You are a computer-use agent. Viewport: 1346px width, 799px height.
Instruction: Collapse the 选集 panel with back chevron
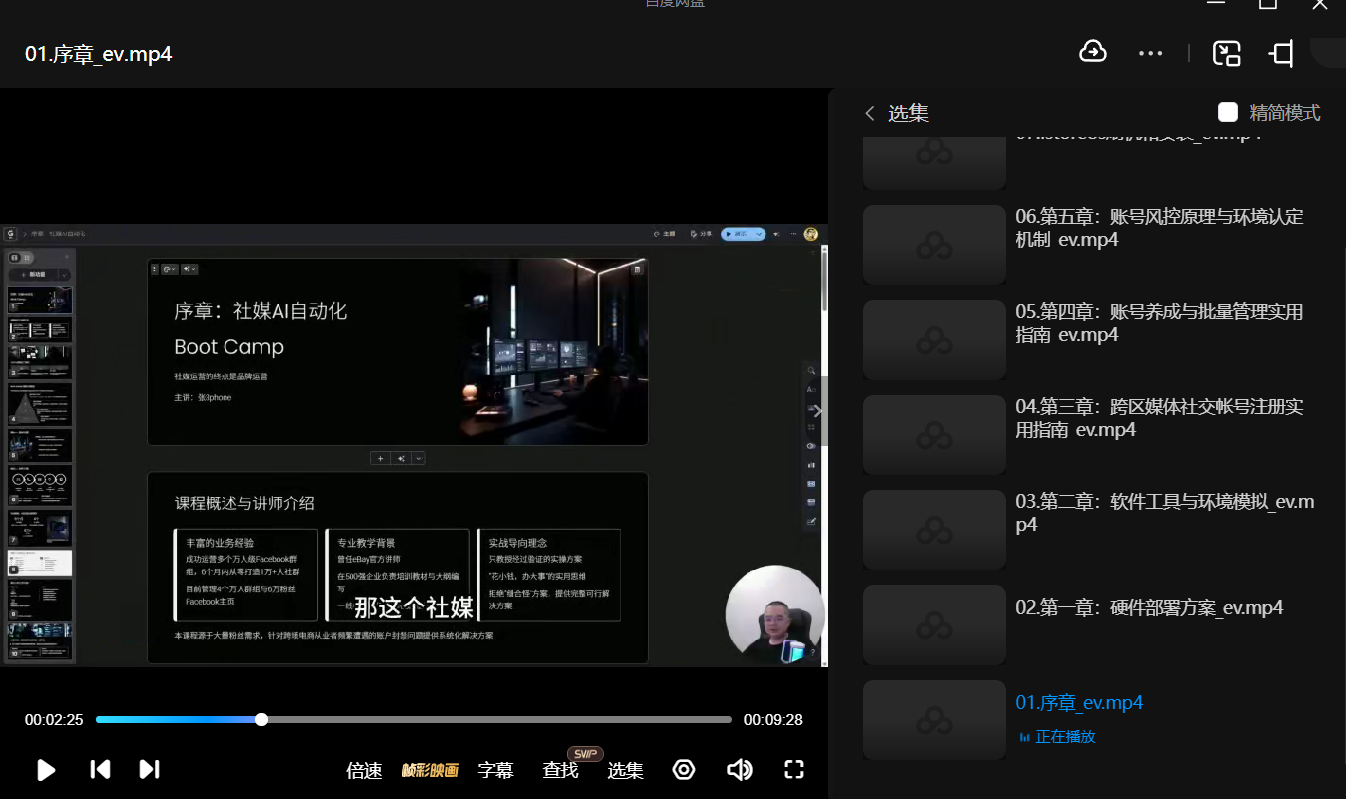click(x=870, y=113)
